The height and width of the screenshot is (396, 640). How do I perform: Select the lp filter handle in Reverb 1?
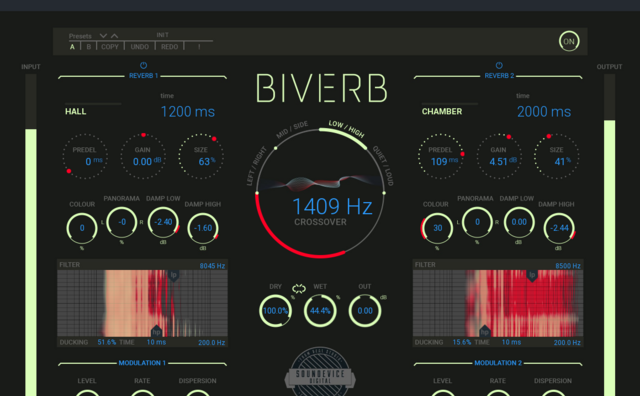[x=173, y=275]
